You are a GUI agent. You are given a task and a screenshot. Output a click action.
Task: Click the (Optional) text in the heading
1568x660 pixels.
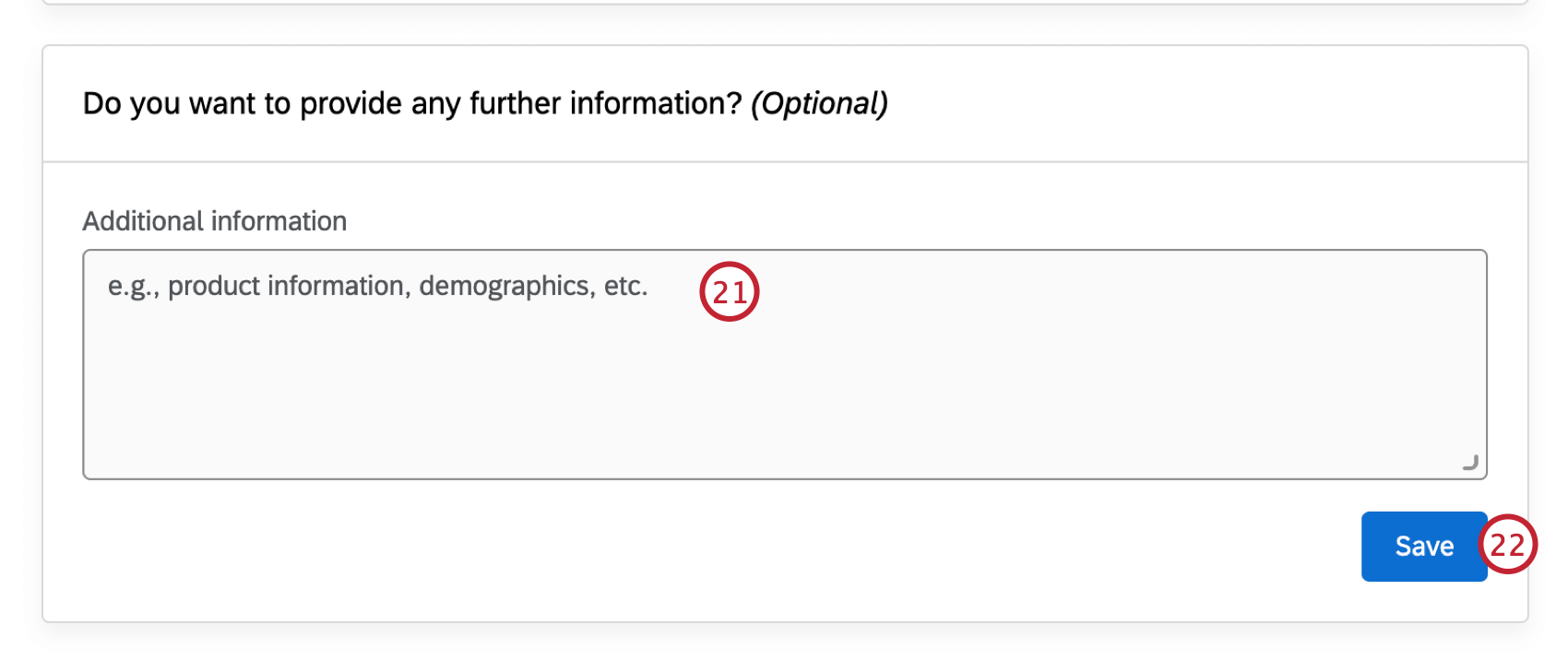(819, 103)
